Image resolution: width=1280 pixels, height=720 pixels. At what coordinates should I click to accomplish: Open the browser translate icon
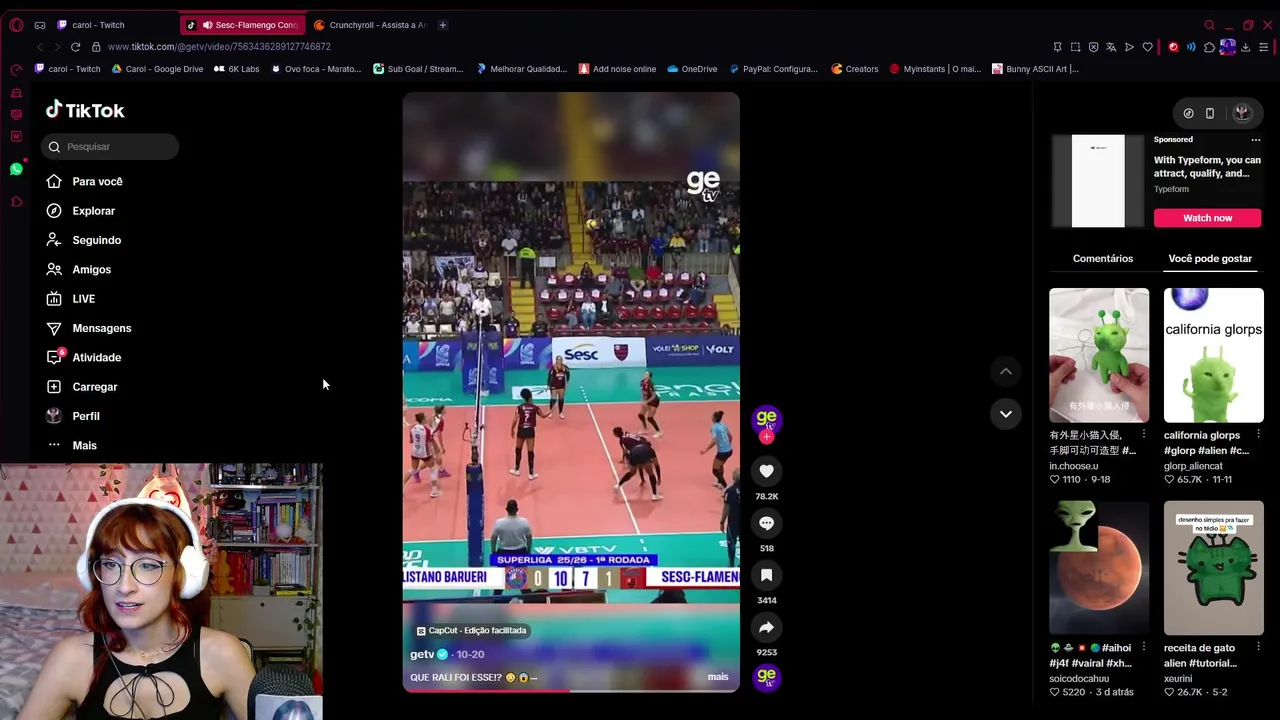(x=1111, y=47)
